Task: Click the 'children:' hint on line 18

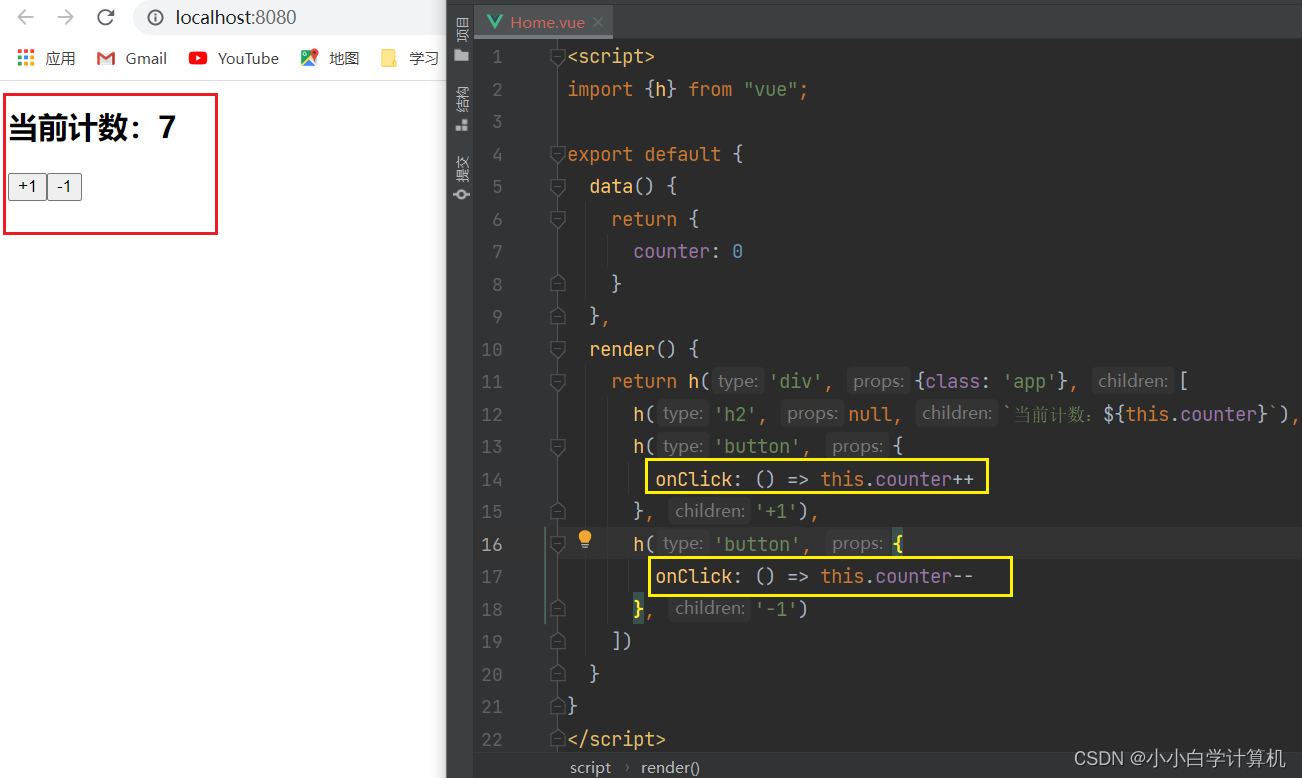Action: click(x=710, y=608)
